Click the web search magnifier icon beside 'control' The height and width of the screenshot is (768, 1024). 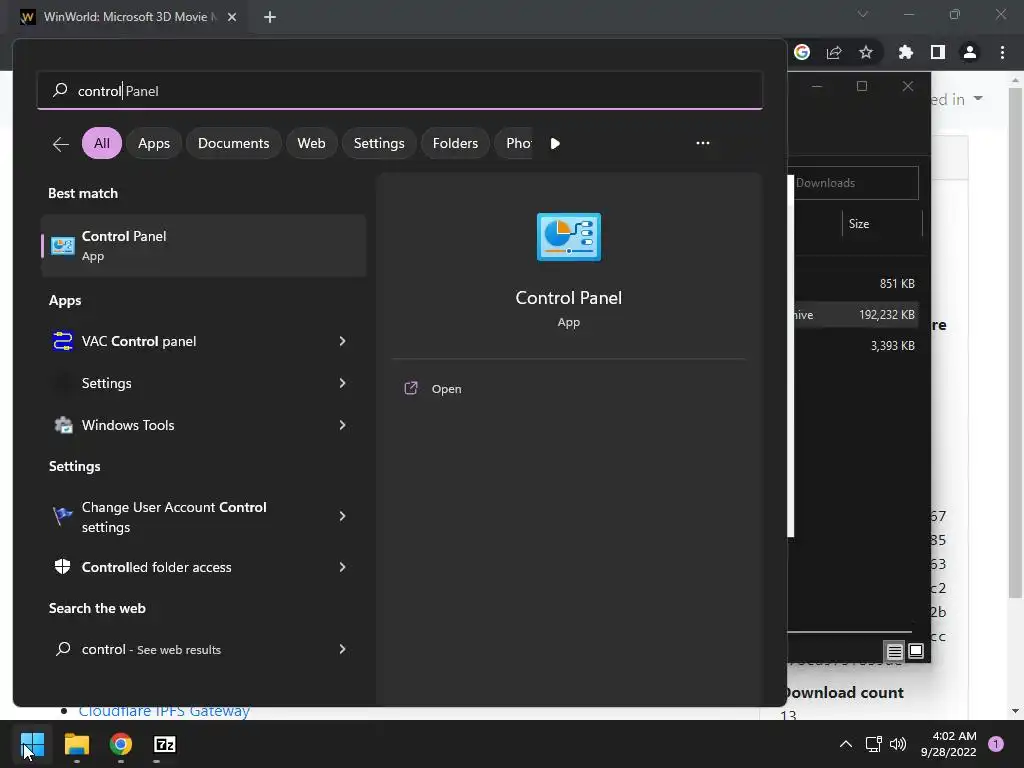point(63,648)
